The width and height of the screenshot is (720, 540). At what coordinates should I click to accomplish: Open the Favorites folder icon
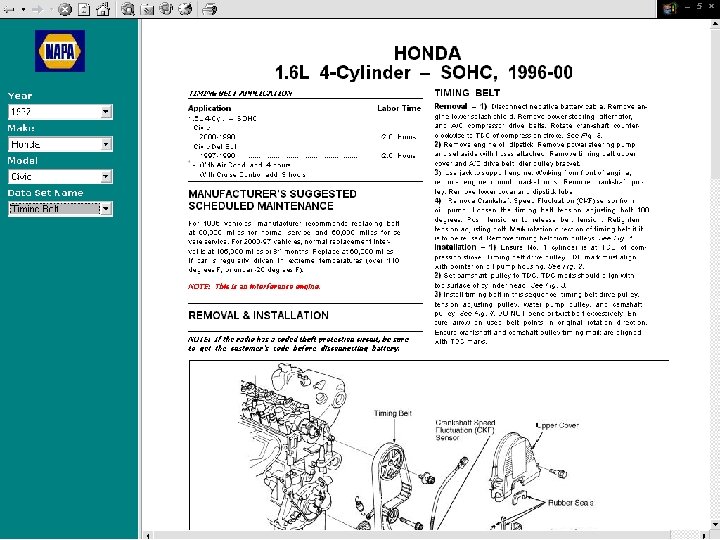(147, 9)
